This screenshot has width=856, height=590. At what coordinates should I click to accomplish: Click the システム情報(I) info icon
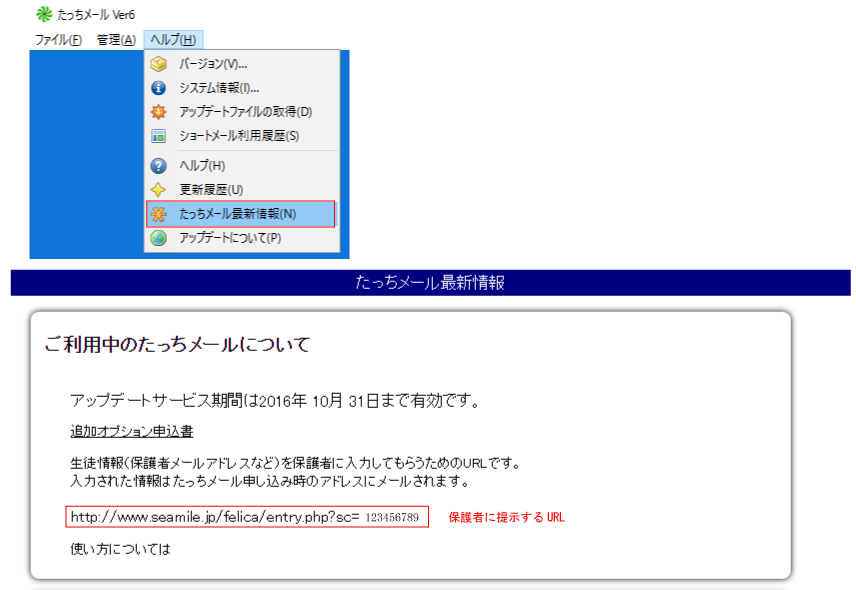[158, 88]
